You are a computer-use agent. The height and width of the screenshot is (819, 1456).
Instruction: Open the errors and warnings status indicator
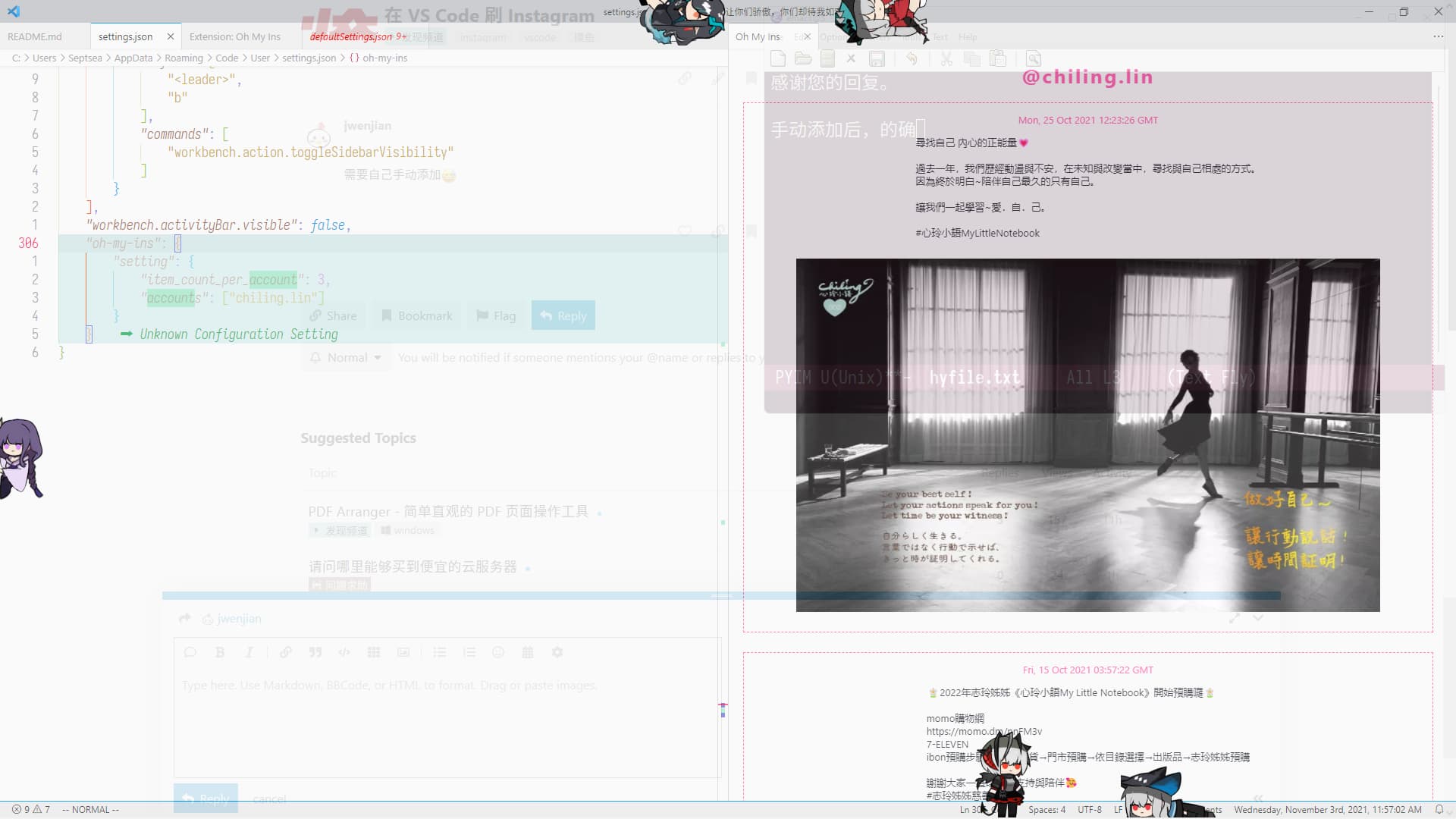[x=31, y=809]
